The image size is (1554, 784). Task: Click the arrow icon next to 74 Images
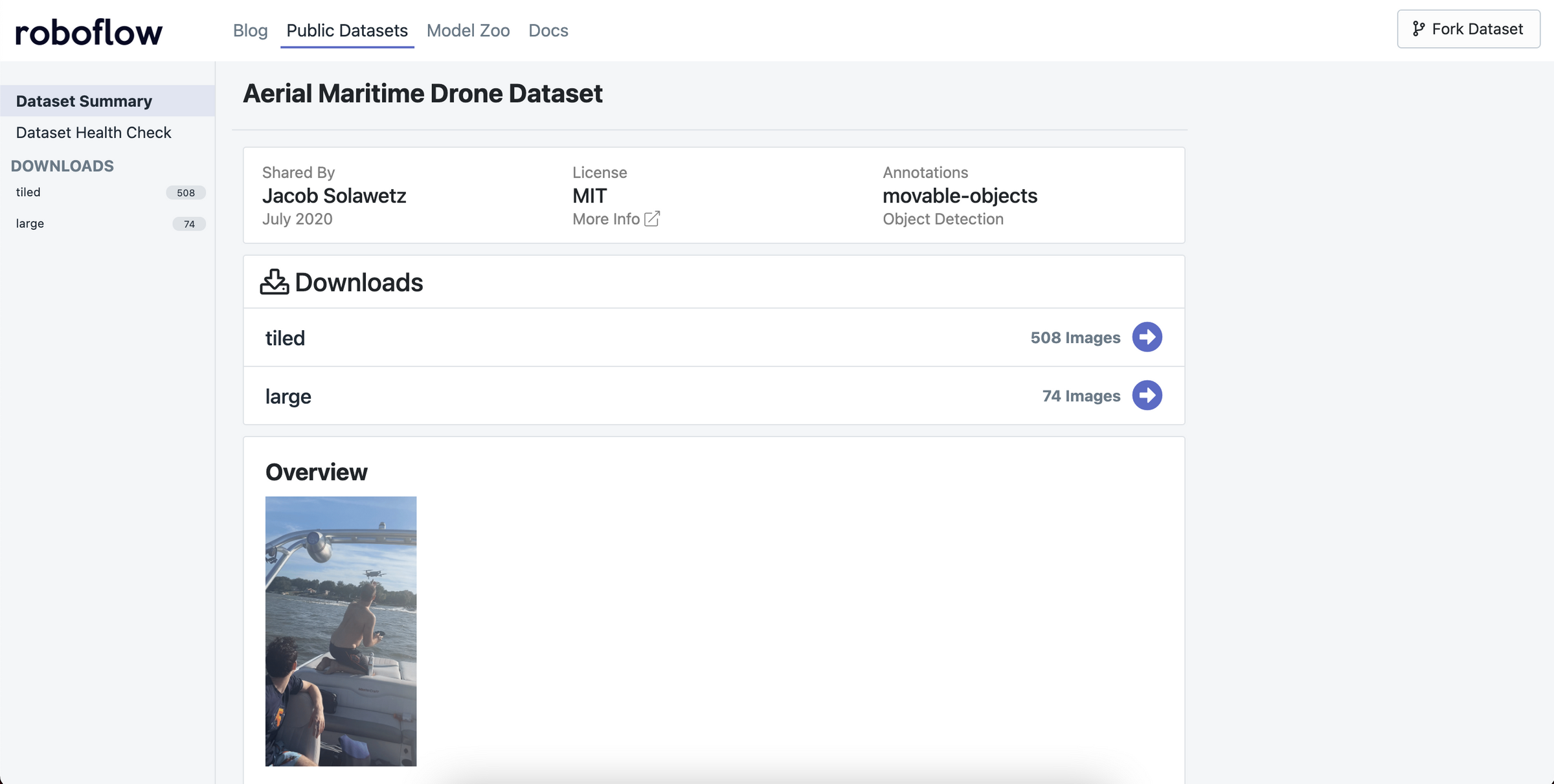pos(1147,396)
